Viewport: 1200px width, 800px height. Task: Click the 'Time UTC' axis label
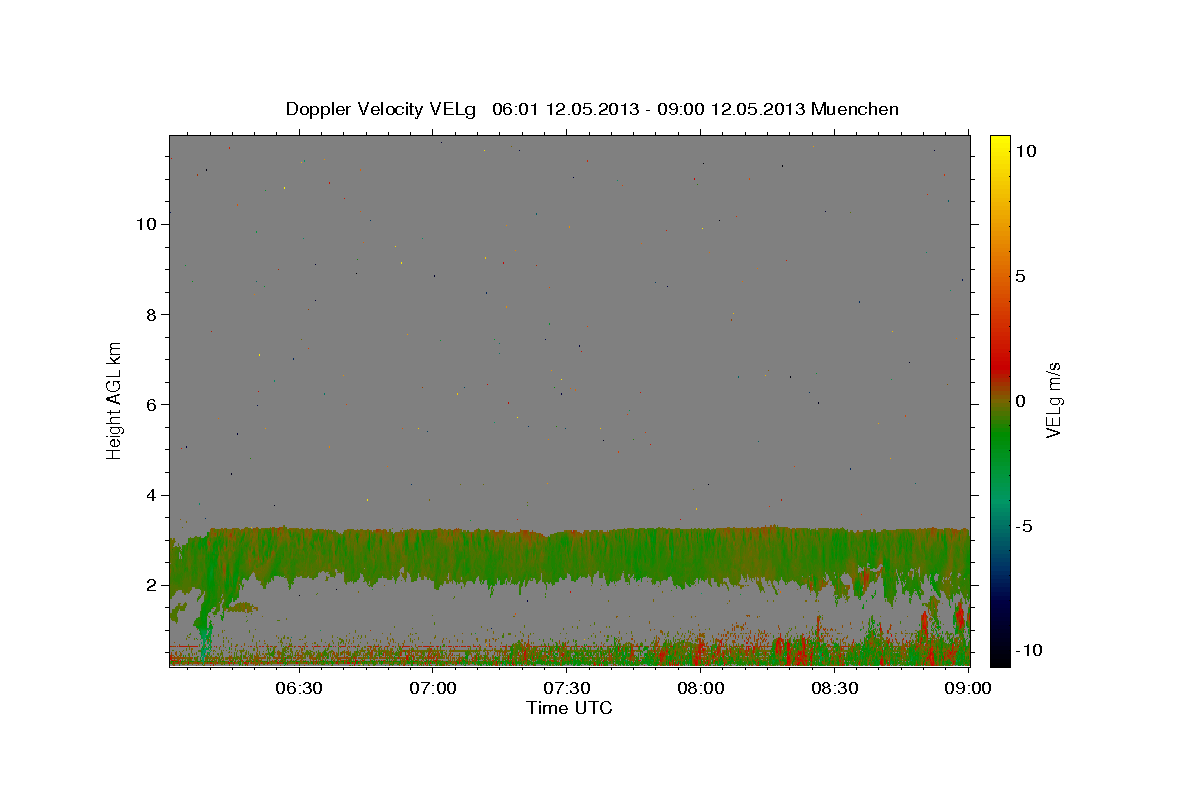click(x=569, y=708)
